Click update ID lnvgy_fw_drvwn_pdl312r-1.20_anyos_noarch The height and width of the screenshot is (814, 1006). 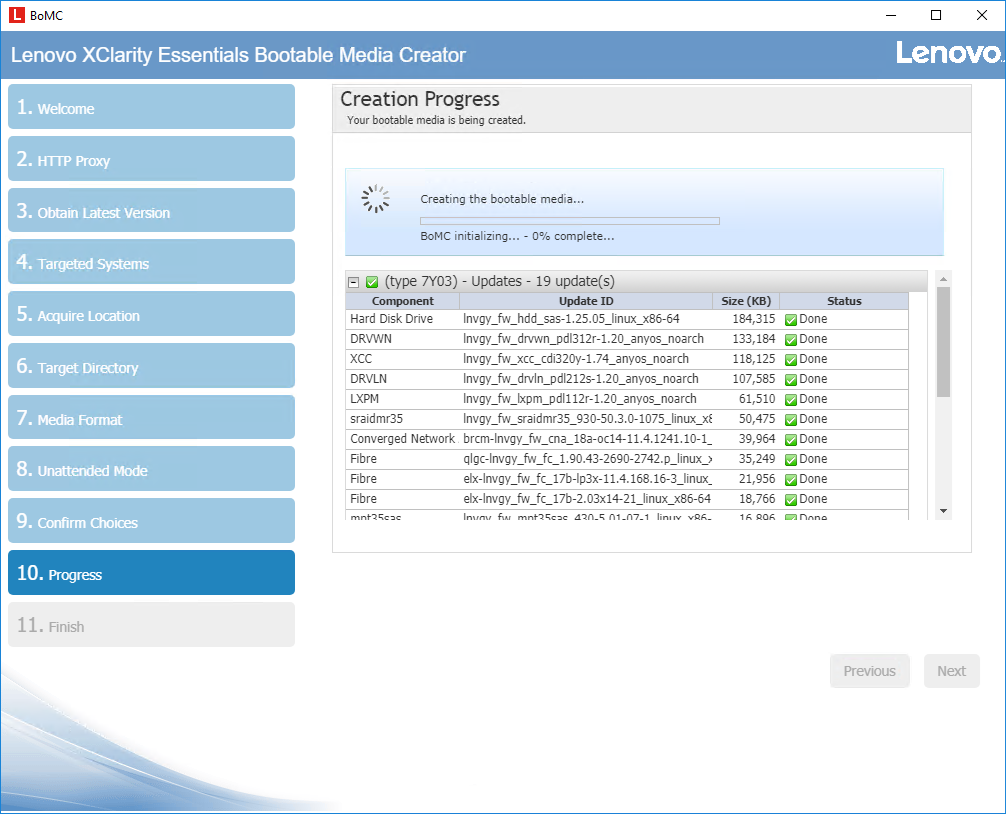tap(583, 339)
